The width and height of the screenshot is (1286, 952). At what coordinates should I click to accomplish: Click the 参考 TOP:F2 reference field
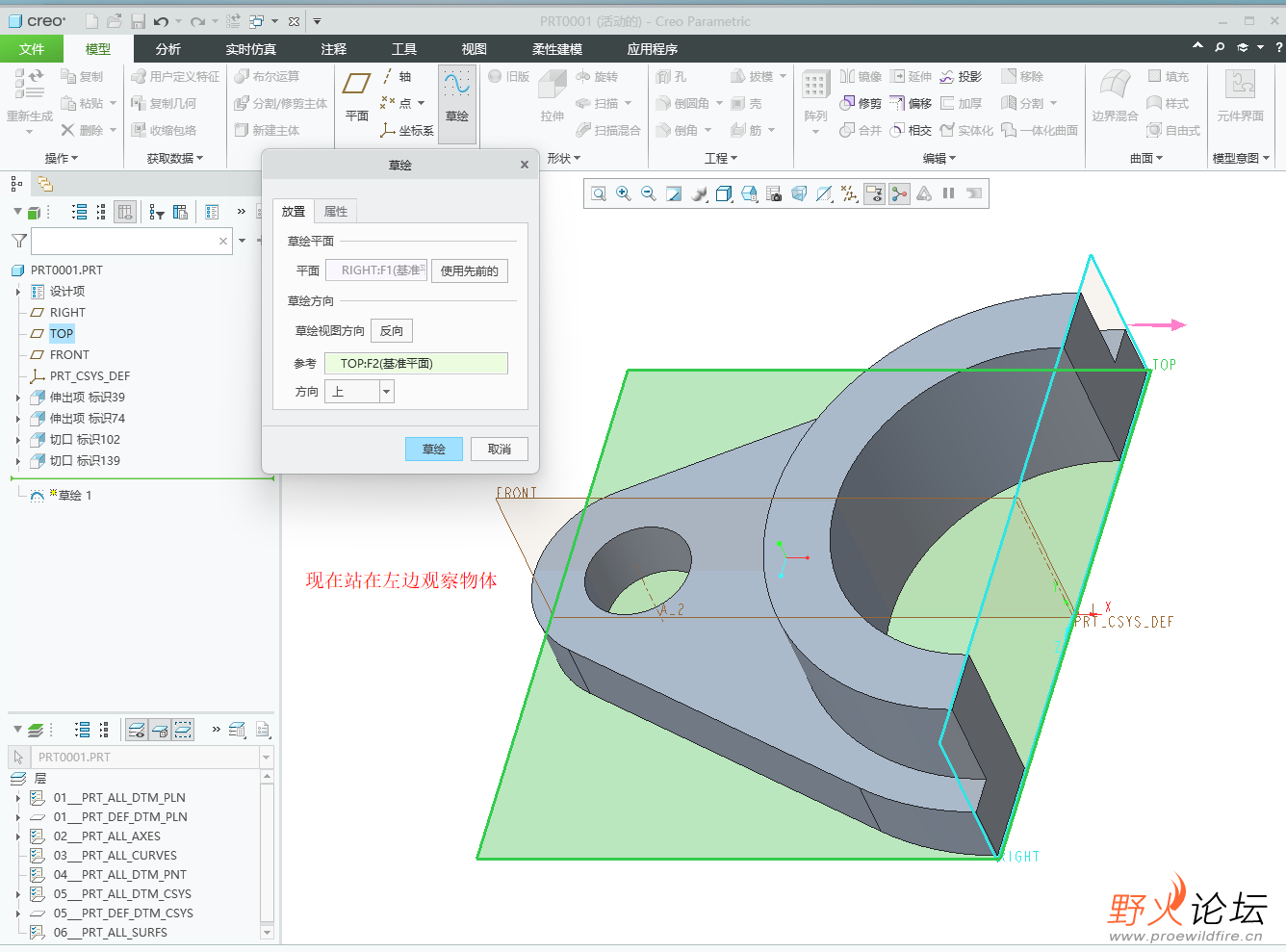coord(416,363)
